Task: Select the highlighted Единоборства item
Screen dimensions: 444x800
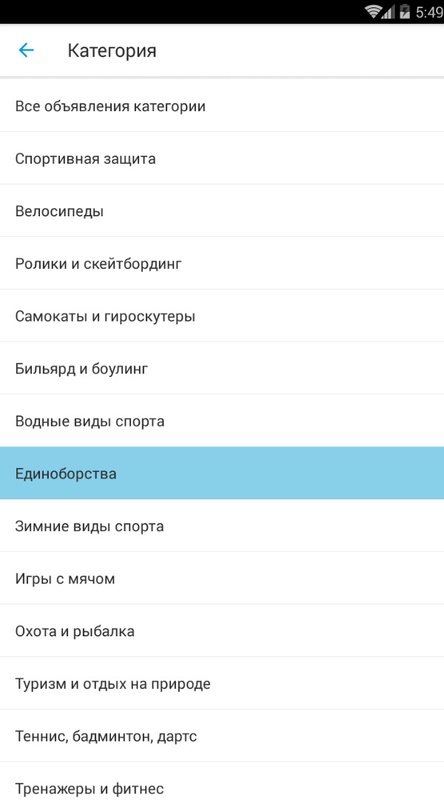Action: click(x=222, y=473)
